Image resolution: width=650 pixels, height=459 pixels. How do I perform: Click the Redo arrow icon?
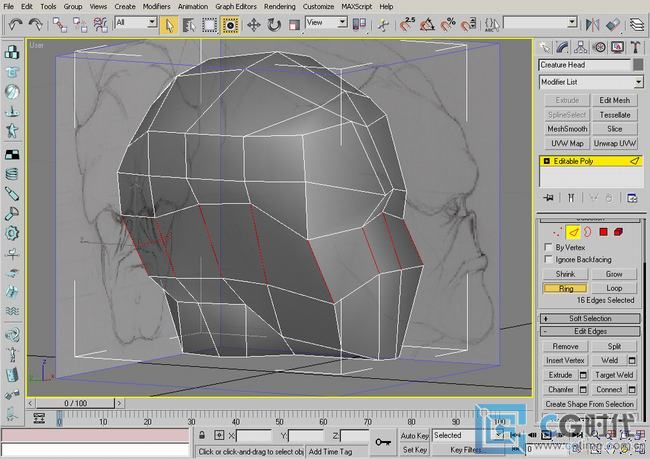coord(35,24)
